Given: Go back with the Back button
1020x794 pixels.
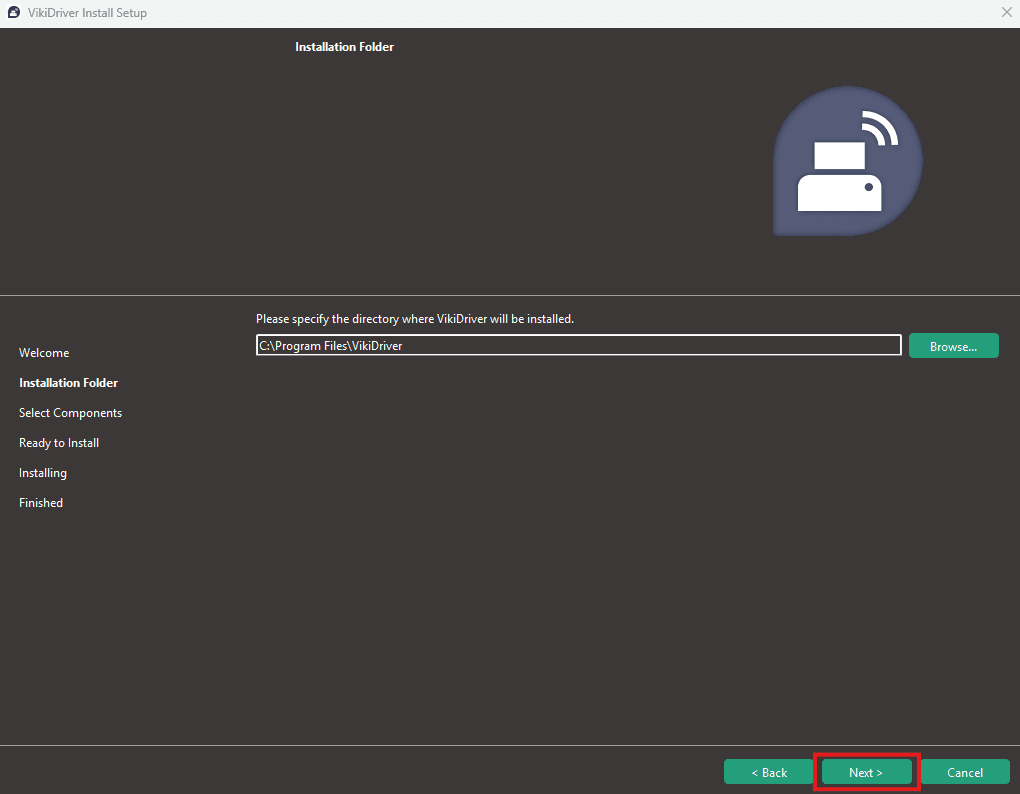Looking at the screenshot, I should pos(768,772).
